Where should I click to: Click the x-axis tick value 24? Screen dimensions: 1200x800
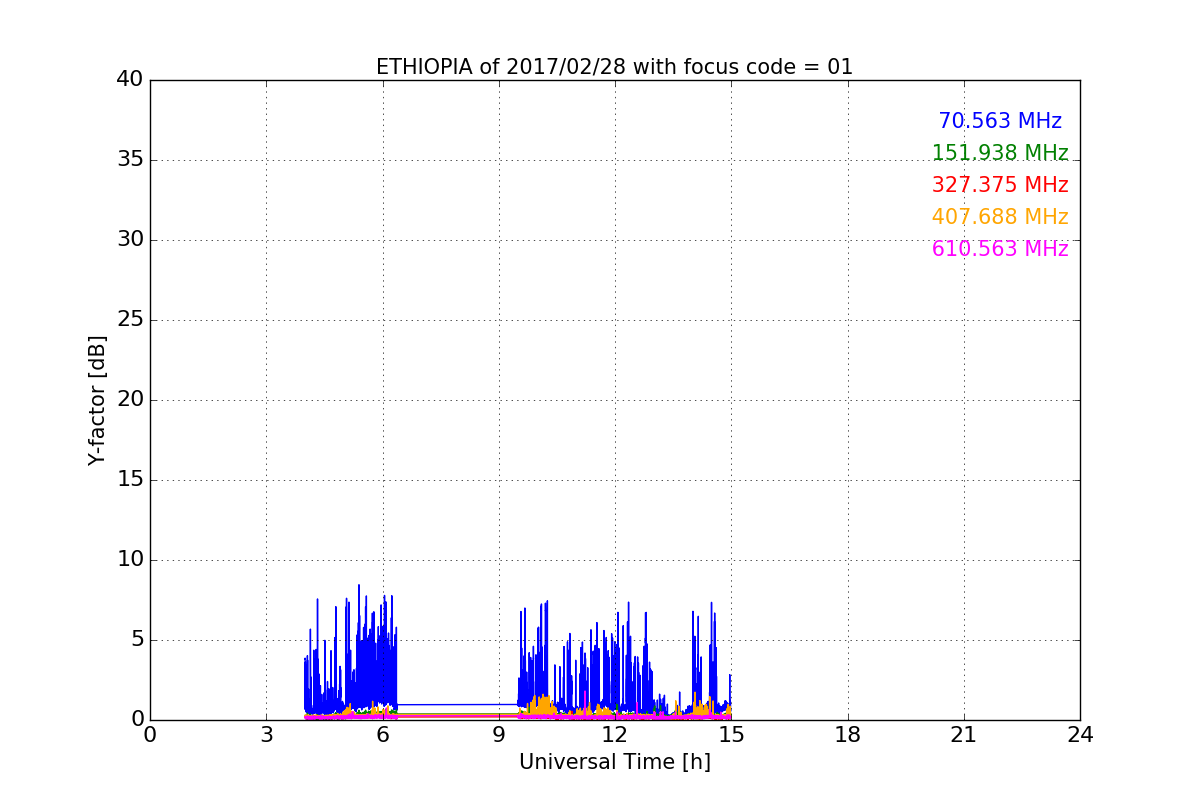coord(1080,735)
